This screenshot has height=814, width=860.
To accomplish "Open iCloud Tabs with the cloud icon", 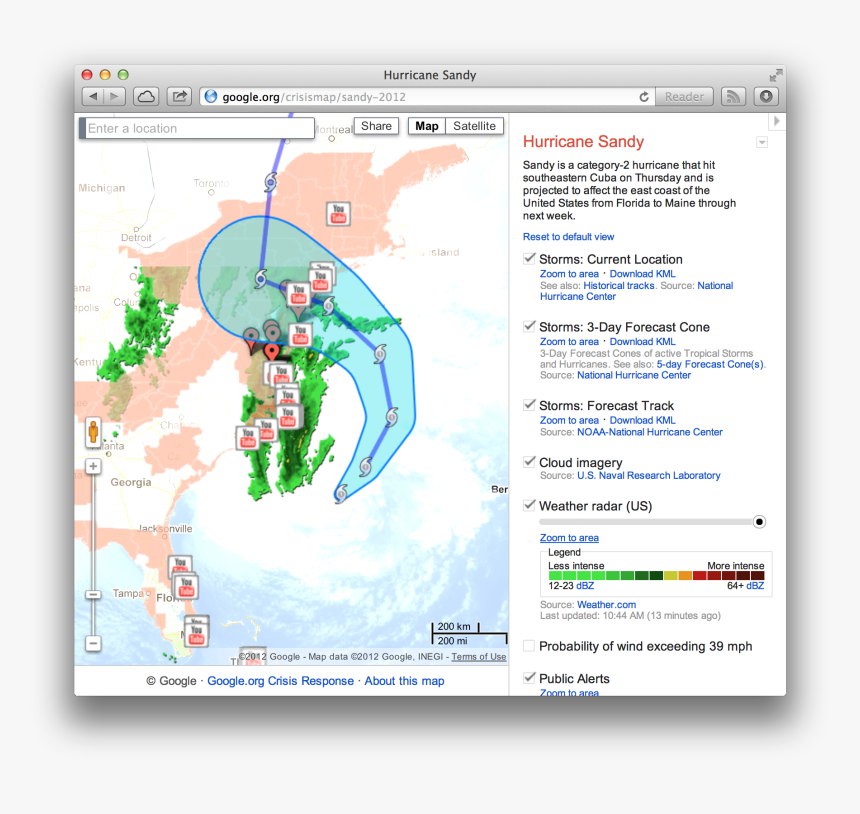I will point(146,97).
